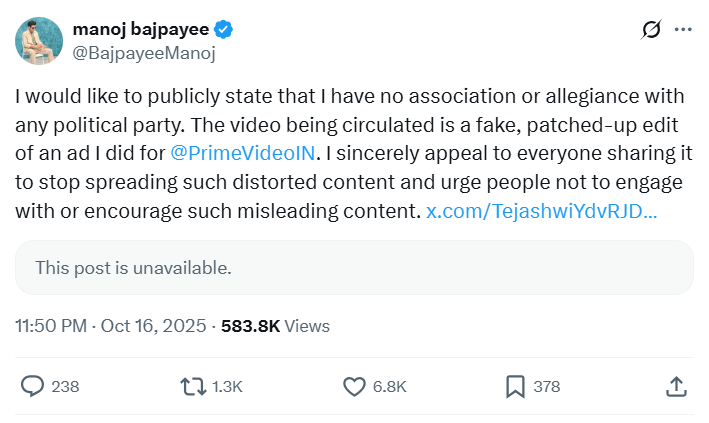Click the reply speech bubble icon

point(33,386)
